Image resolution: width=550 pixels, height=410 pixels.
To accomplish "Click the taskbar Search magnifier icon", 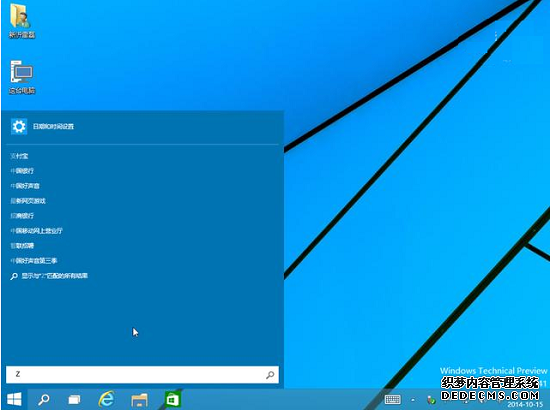I will pyautogui.click(x=43, y=399).
